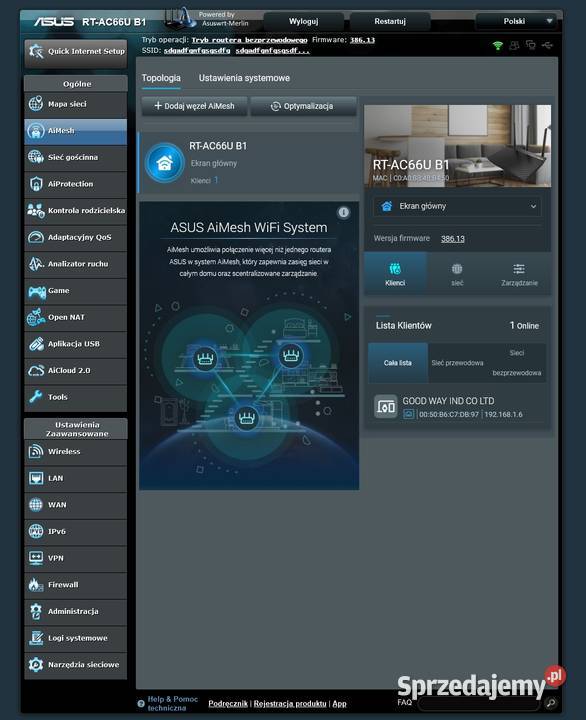Switch to the Ustawienia systemowe tab
The image size is (586, 720).
pos(244,78)
